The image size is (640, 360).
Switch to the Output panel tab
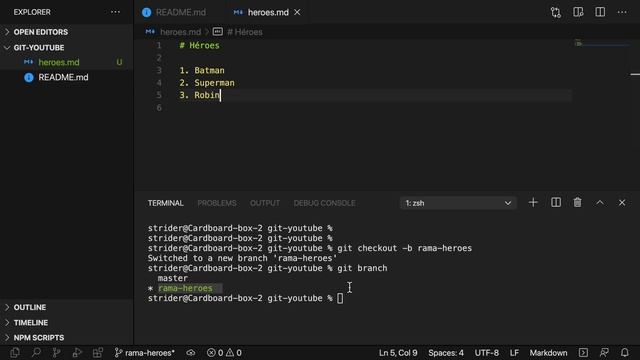[x=265, y=203]
